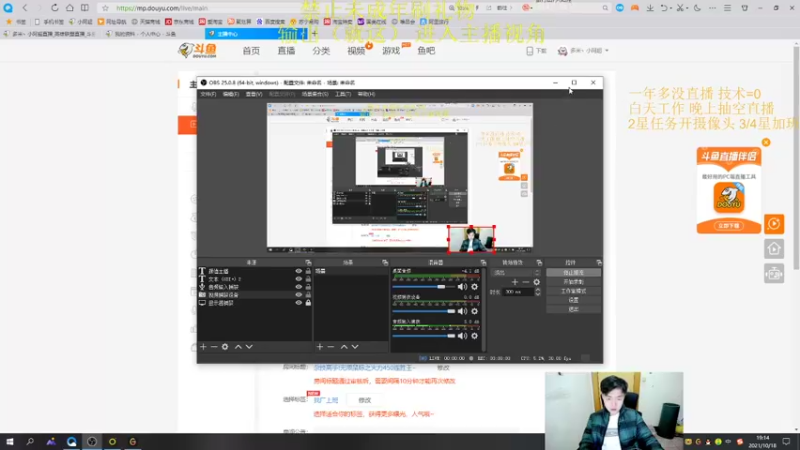The image size is (800, 450).
Task: Move selected source down in Sources list
Action: point(249,347)
